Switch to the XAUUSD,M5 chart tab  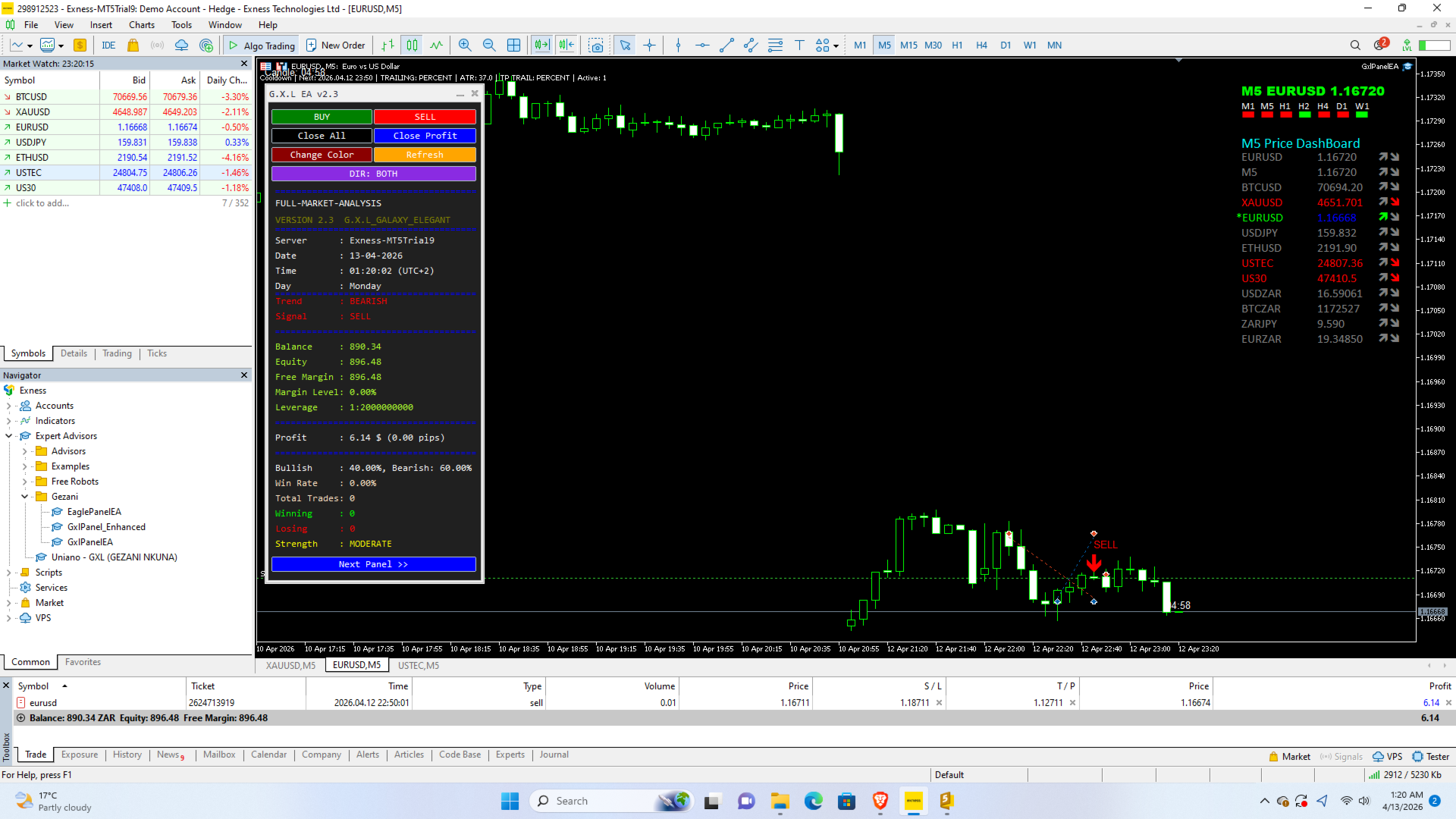tap(290, 666)
